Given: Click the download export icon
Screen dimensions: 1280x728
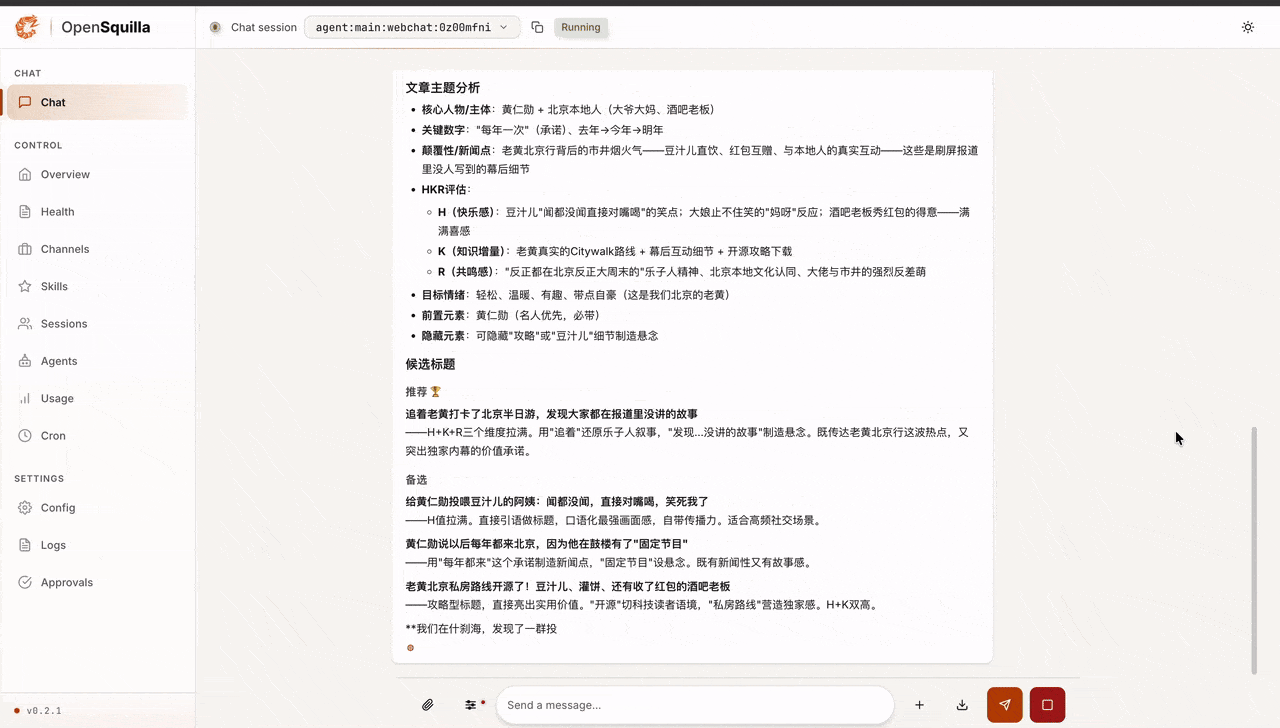Looking at the screenshot, I should [962, 705].
